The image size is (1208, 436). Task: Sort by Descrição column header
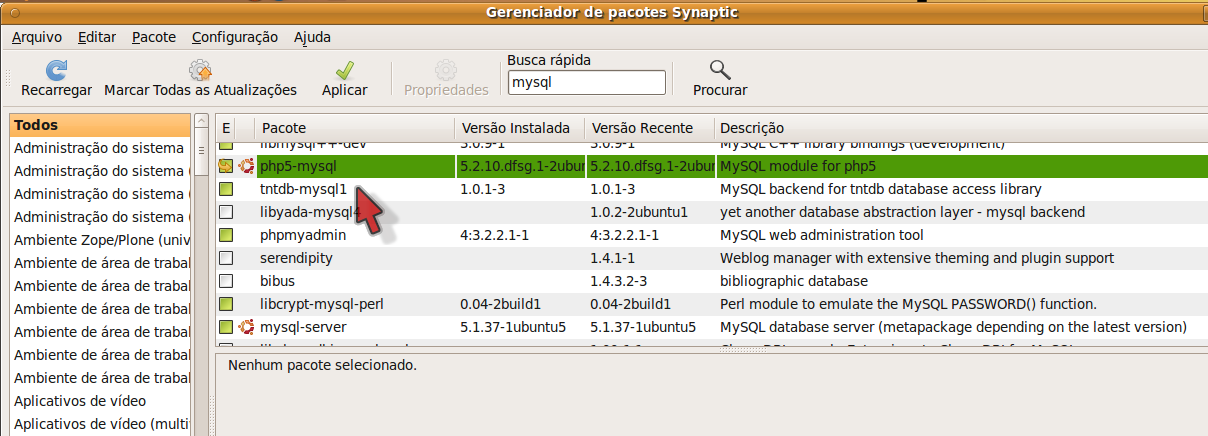pyautogui.click(x=960, y=128)
